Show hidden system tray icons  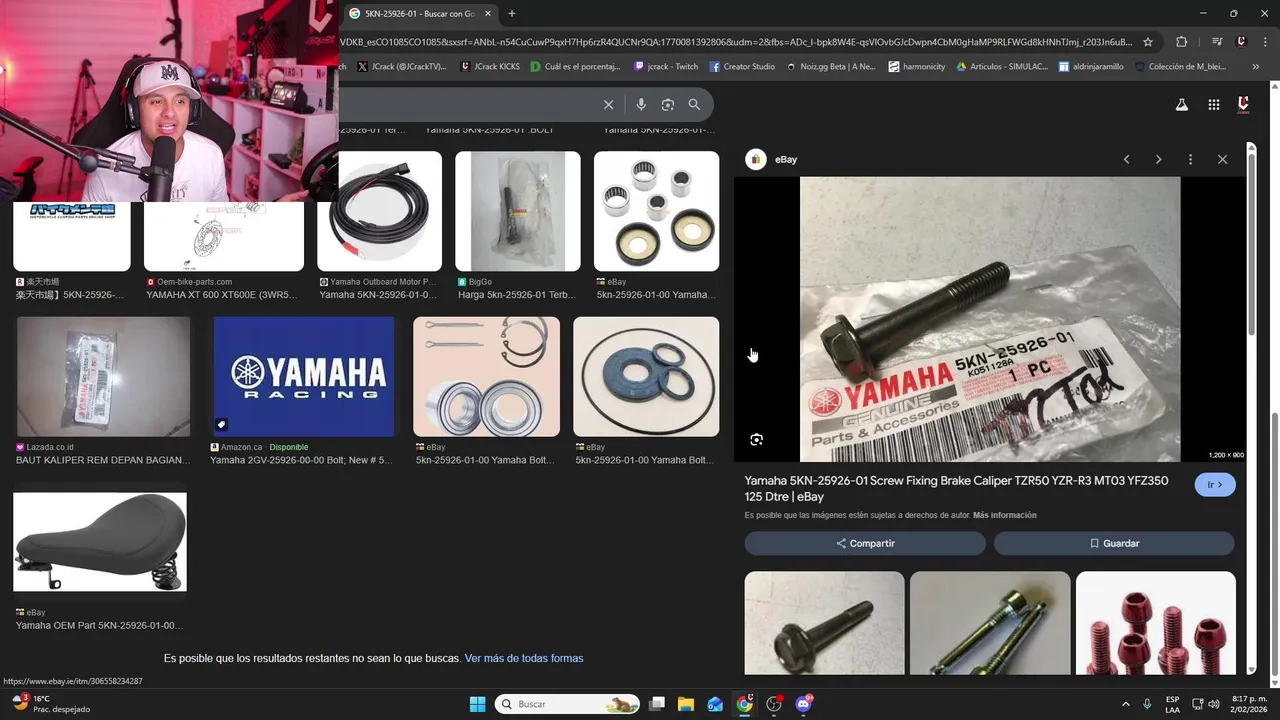(x=1125, y=704)
